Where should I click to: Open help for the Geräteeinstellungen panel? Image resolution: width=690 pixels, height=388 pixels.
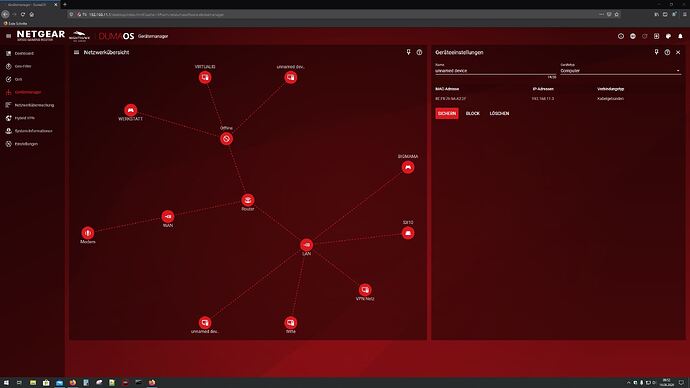click(667, 52)
